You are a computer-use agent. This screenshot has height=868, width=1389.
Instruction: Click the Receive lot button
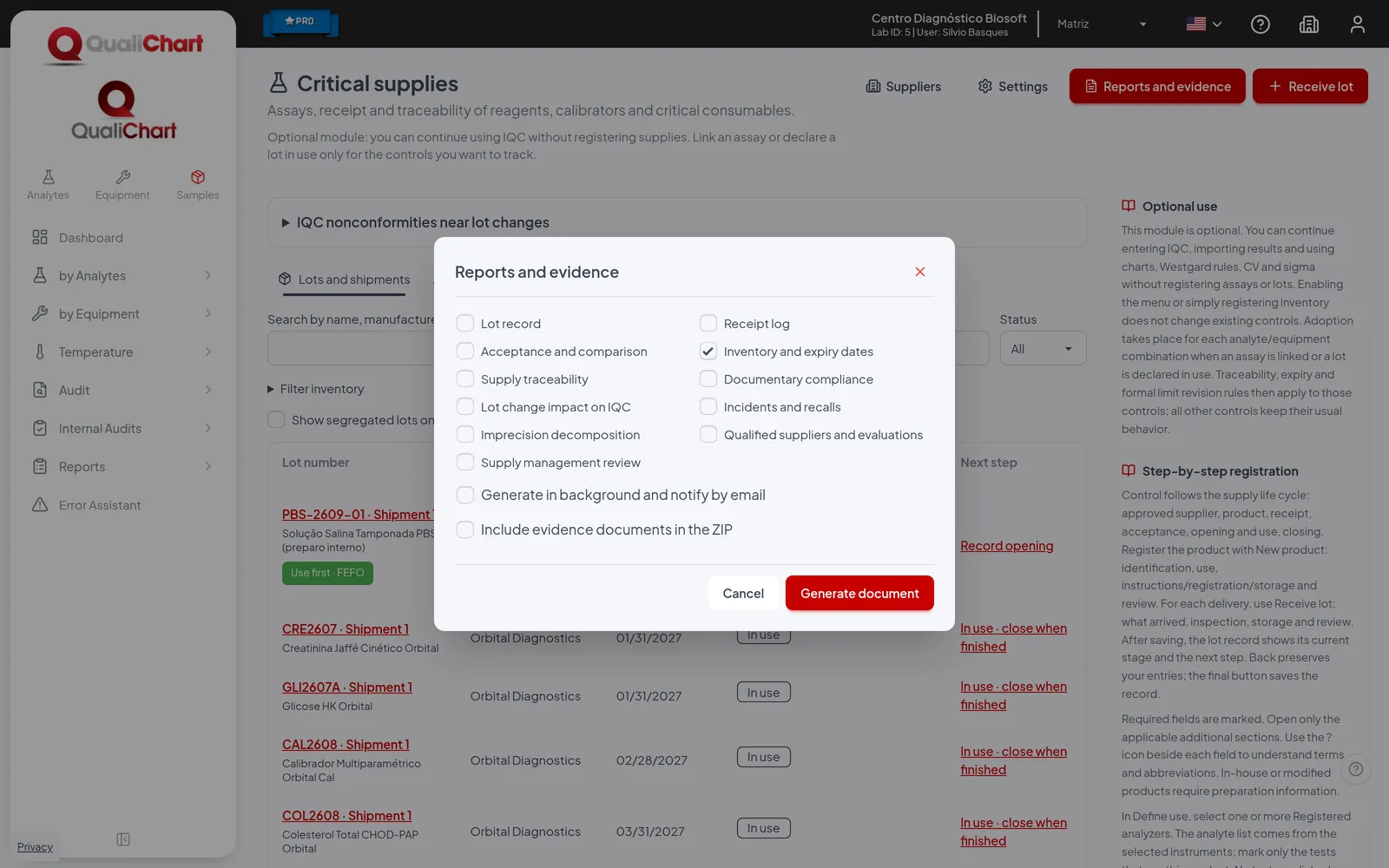[1310, 87]
